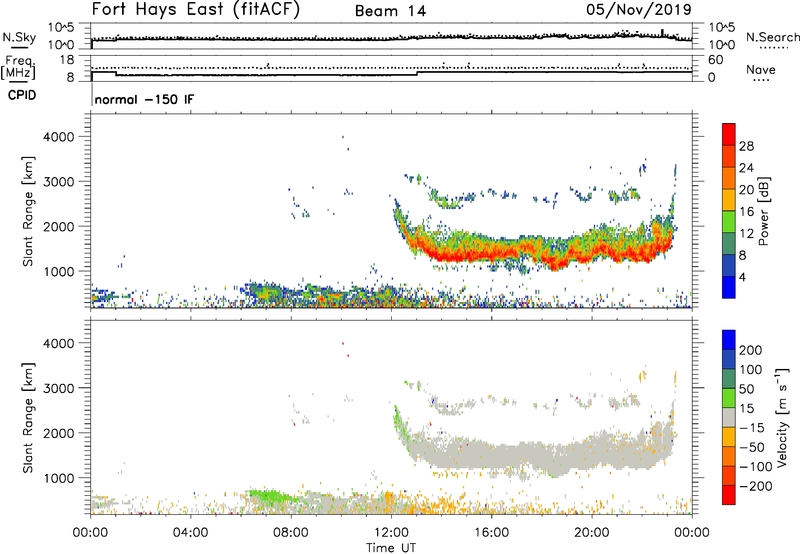This screenshot has height=554, width=800.
Task: Click the '28' power colorbar value
Action: (x=746, y=146)
